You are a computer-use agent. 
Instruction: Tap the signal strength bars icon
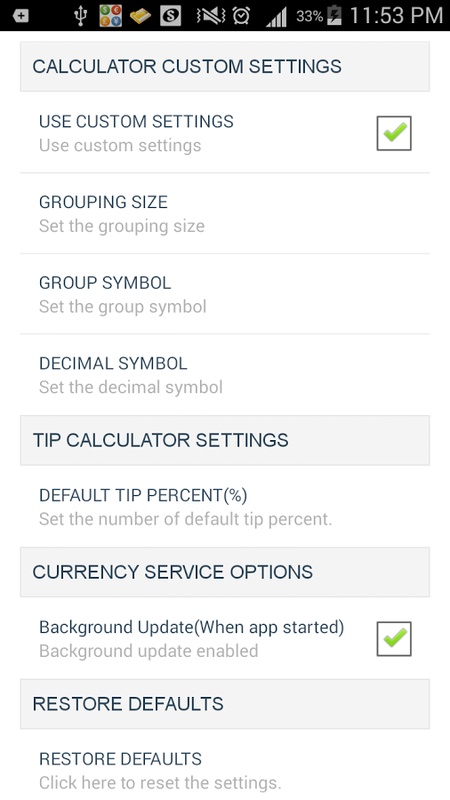(276, 17)
